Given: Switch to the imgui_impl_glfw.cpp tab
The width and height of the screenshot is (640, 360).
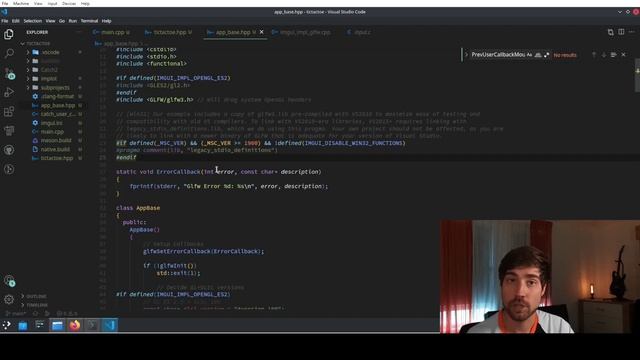Looking at the screenshot, I should coord(304,32).
